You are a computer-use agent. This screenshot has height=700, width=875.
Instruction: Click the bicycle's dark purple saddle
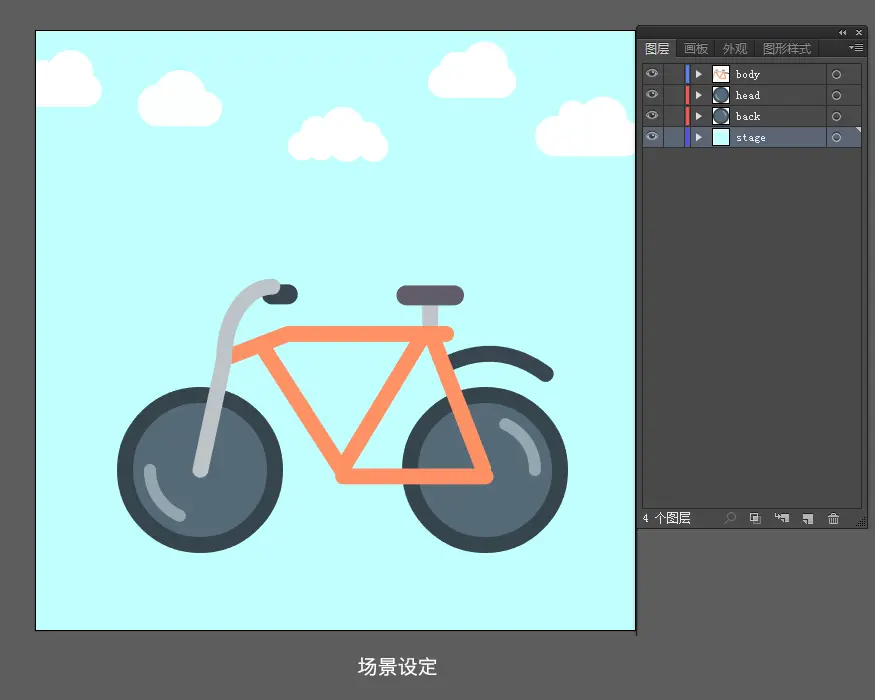tap(430, 295)
